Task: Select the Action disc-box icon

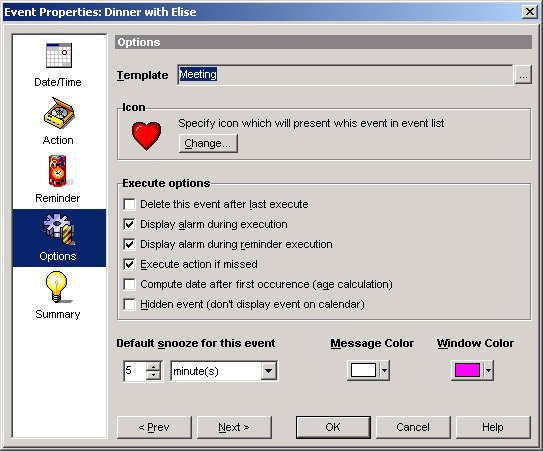Action: tap(59, 113)
